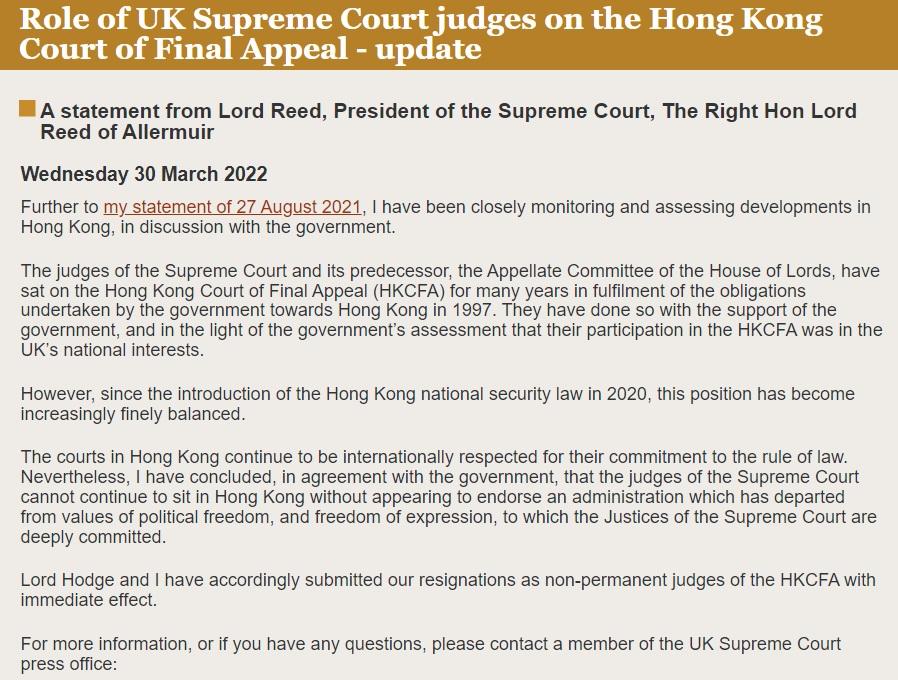The height and width of the screenshot is (680, 898).
Task: Open the 'my statement of 27 August 2021' link
Action: tap(233, 207)
